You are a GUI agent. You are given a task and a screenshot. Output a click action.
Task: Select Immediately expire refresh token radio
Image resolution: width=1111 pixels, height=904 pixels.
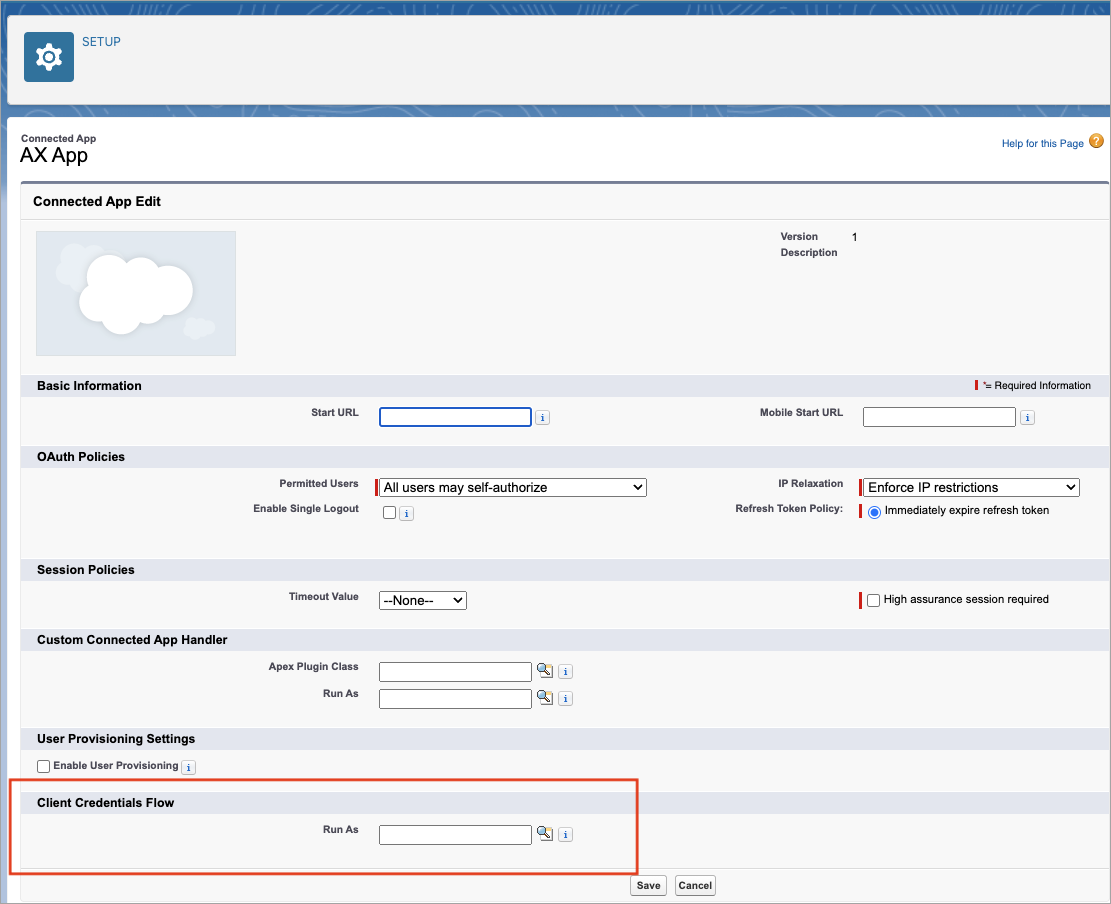click(x=874, y=512)
